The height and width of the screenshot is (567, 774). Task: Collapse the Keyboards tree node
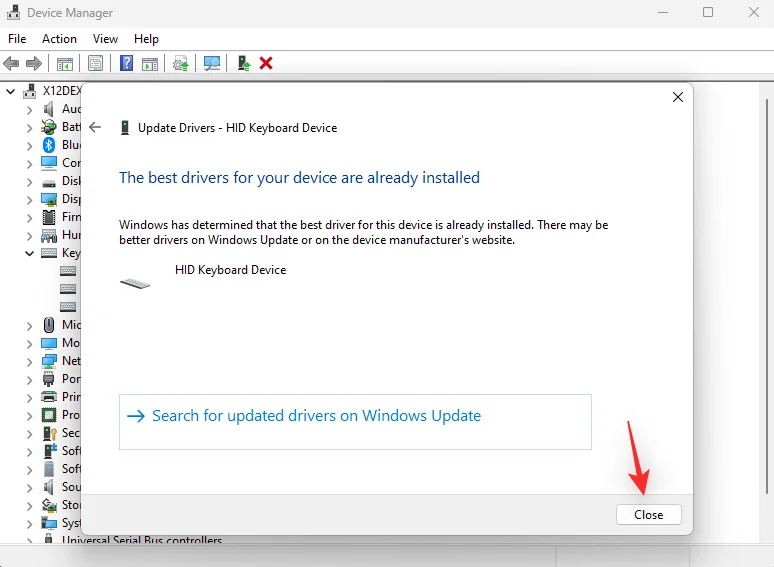click(x=29, y=253)
